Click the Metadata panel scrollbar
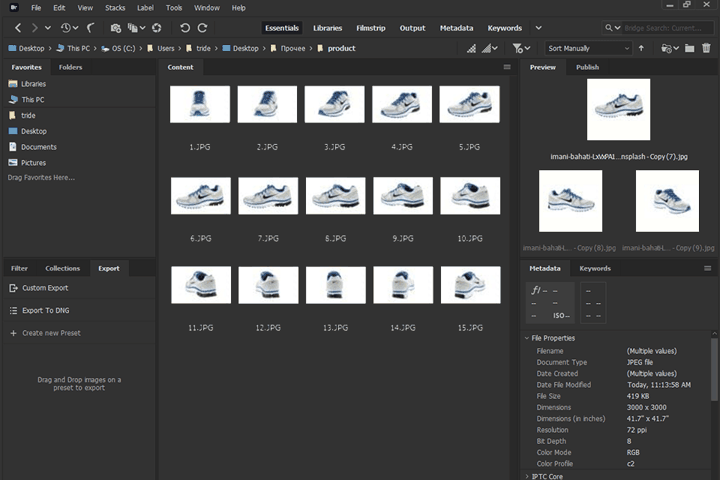 (x=714, y=370)
